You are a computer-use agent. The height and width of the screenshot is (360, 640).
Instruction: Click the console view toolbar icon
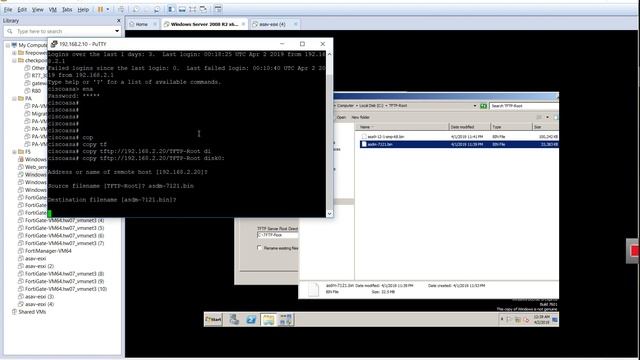click(x=218, y=9)
